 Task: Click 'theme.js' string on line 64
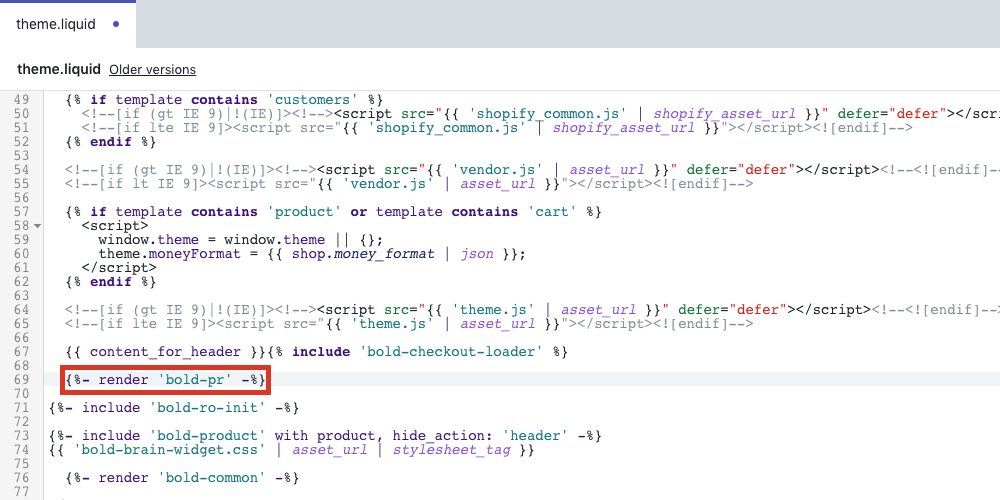pyautogui.click(x=493, y=310)
